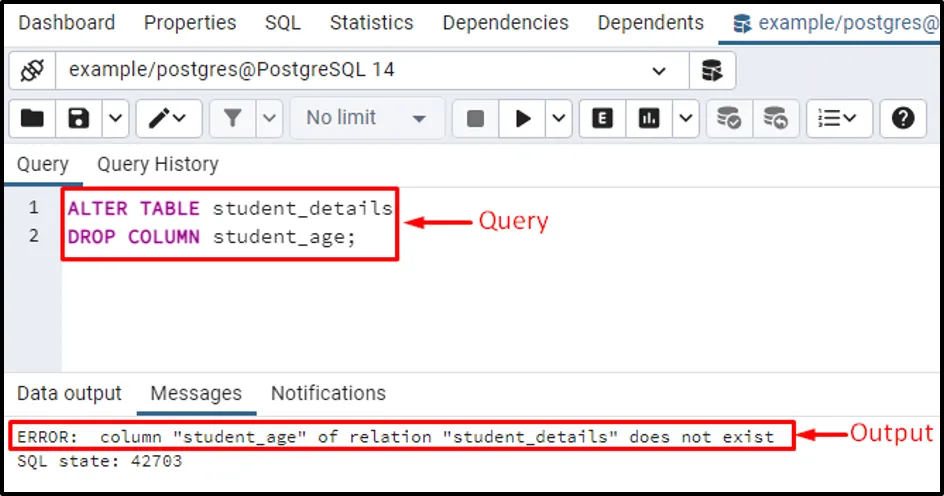The width and height of the screenshot is (944, 496).
Task: Click the Open File folder icon
Action: pyautogui.click(x=33, y=118)
